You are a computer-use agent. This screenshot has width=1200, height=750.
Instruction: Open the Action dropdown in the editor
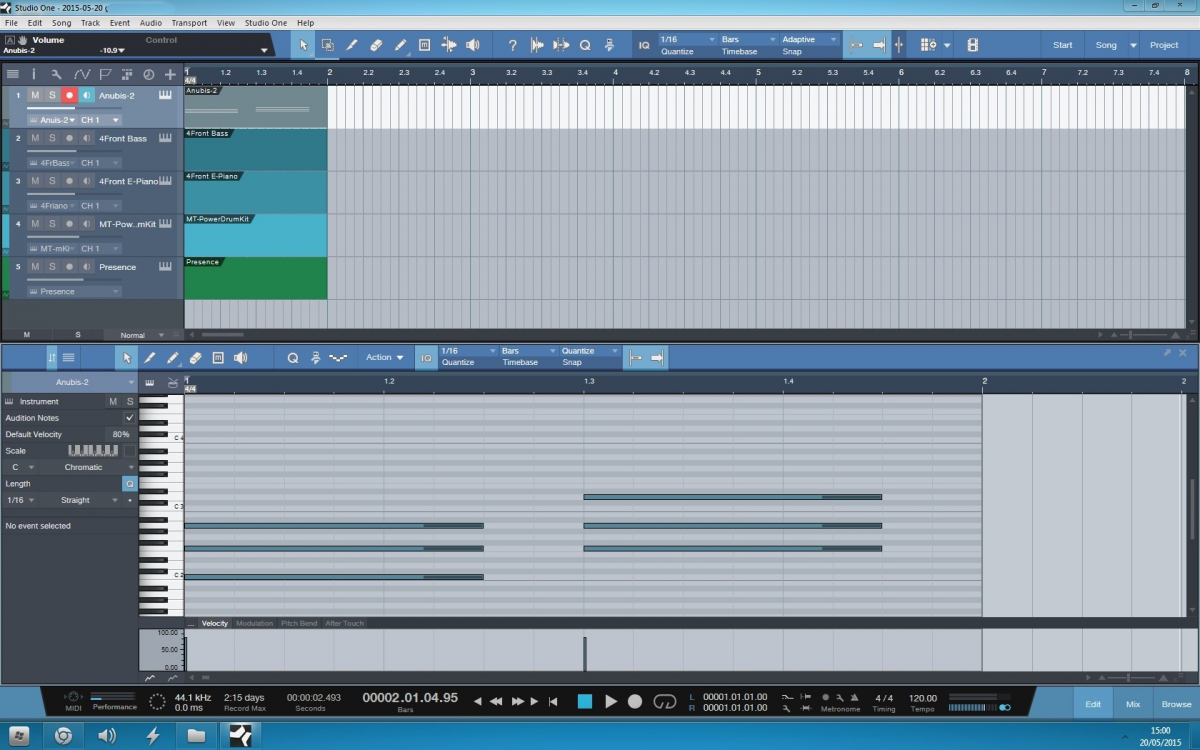click(384, 357)
